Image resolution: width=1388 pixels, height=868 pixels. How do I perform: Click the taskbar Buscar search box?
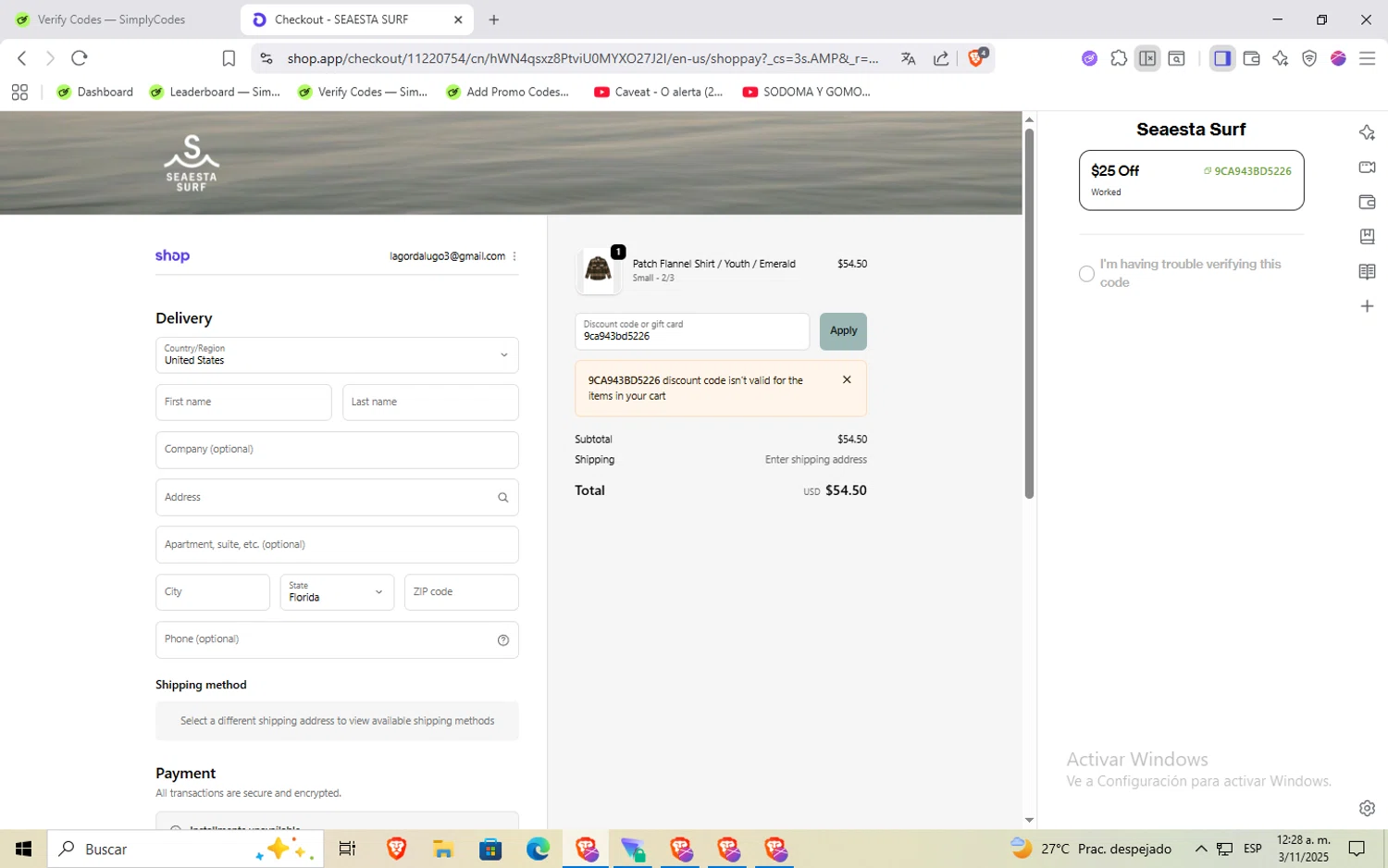pyautogui.click(x=185, y=849)
